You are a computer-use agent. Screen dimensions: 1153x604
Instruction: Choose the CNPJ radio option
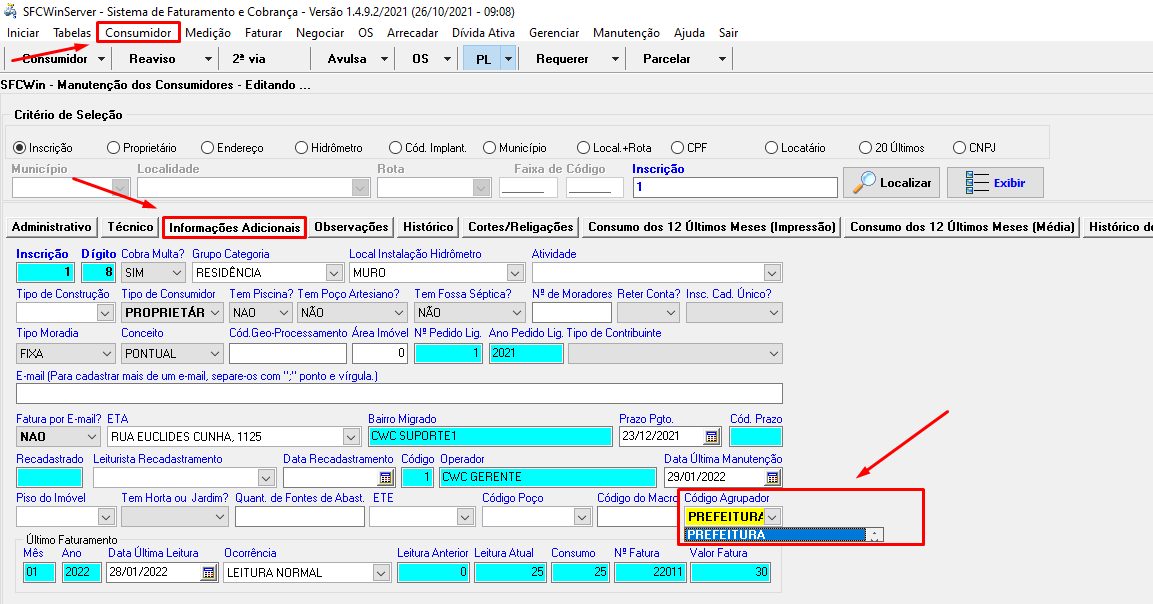click(960, 148)
